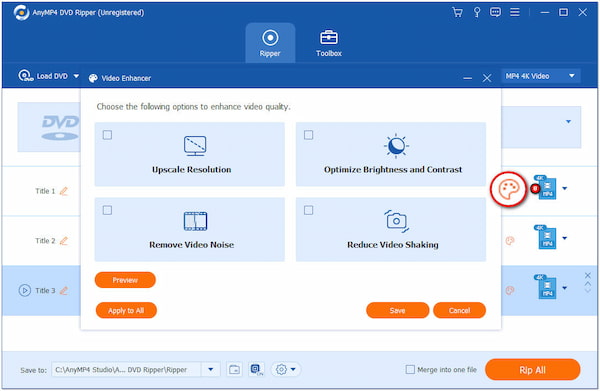Close the Video Enhancer dialog

[x=487, y=78]
